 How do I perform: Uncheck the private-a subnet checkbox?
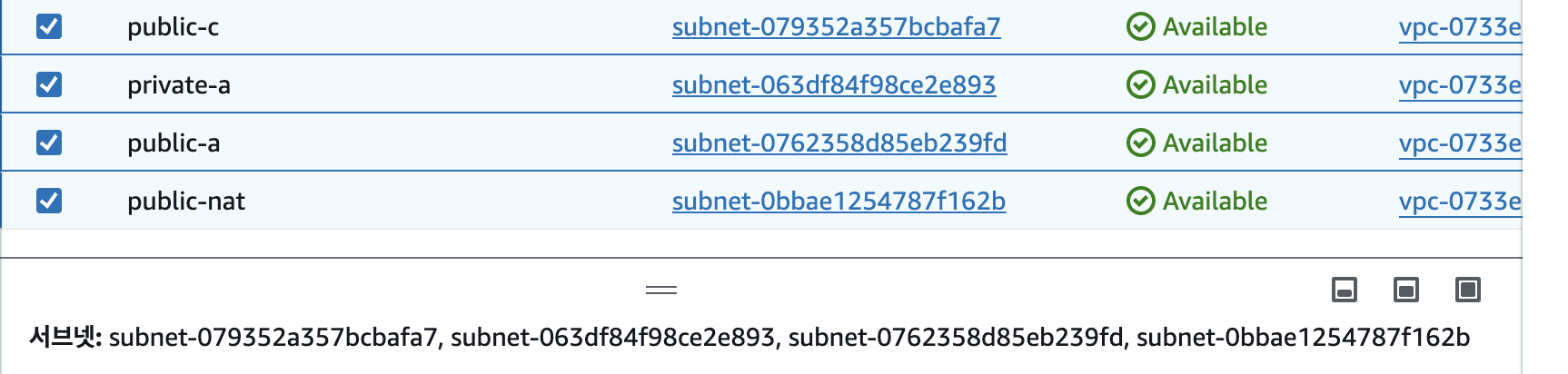coord(49,84)
